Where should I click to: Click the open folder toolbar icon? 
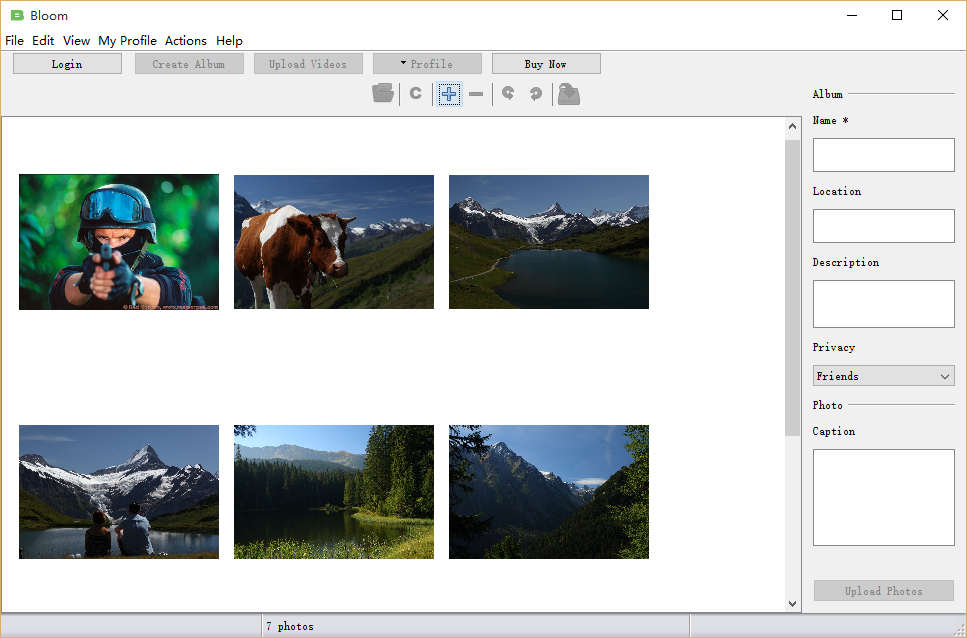click(382, 94)
